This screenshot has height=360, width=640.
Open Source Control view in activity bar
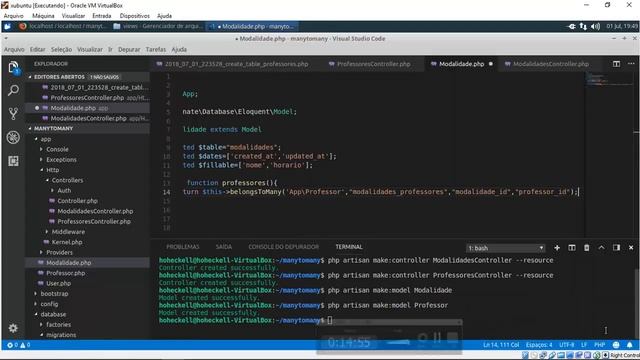(13, 114)
